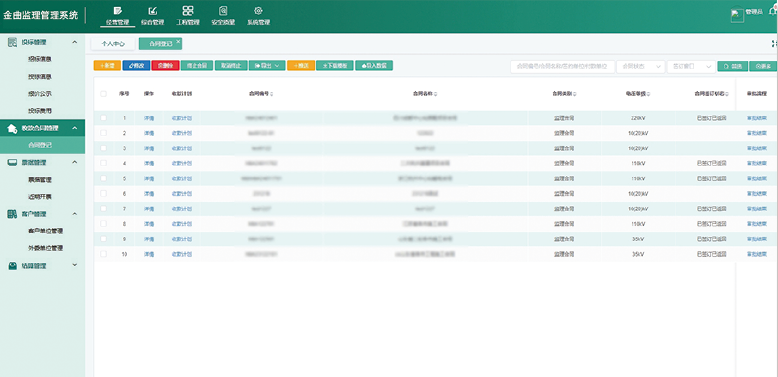This screenshot has width=778, height=377.
Task: Click the contract search input field
Action: pos(563,66)
